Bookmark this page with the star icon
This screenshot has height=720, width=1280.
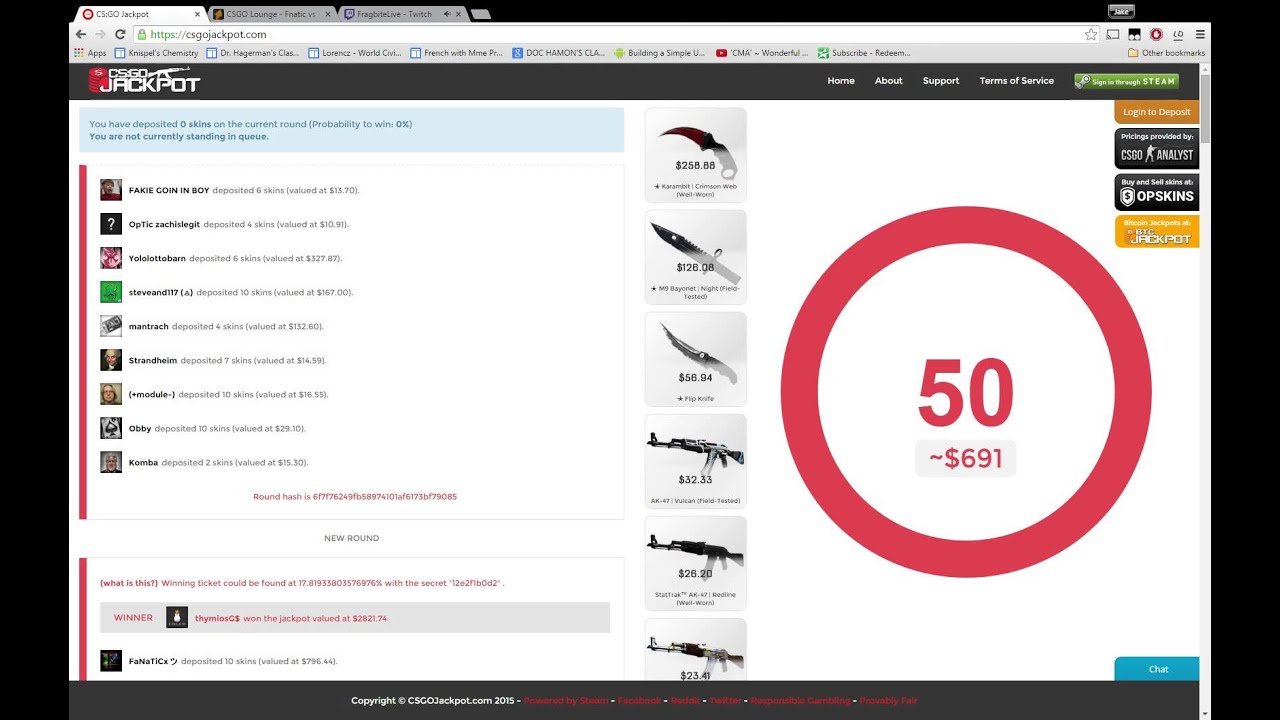coord(1091,34)
